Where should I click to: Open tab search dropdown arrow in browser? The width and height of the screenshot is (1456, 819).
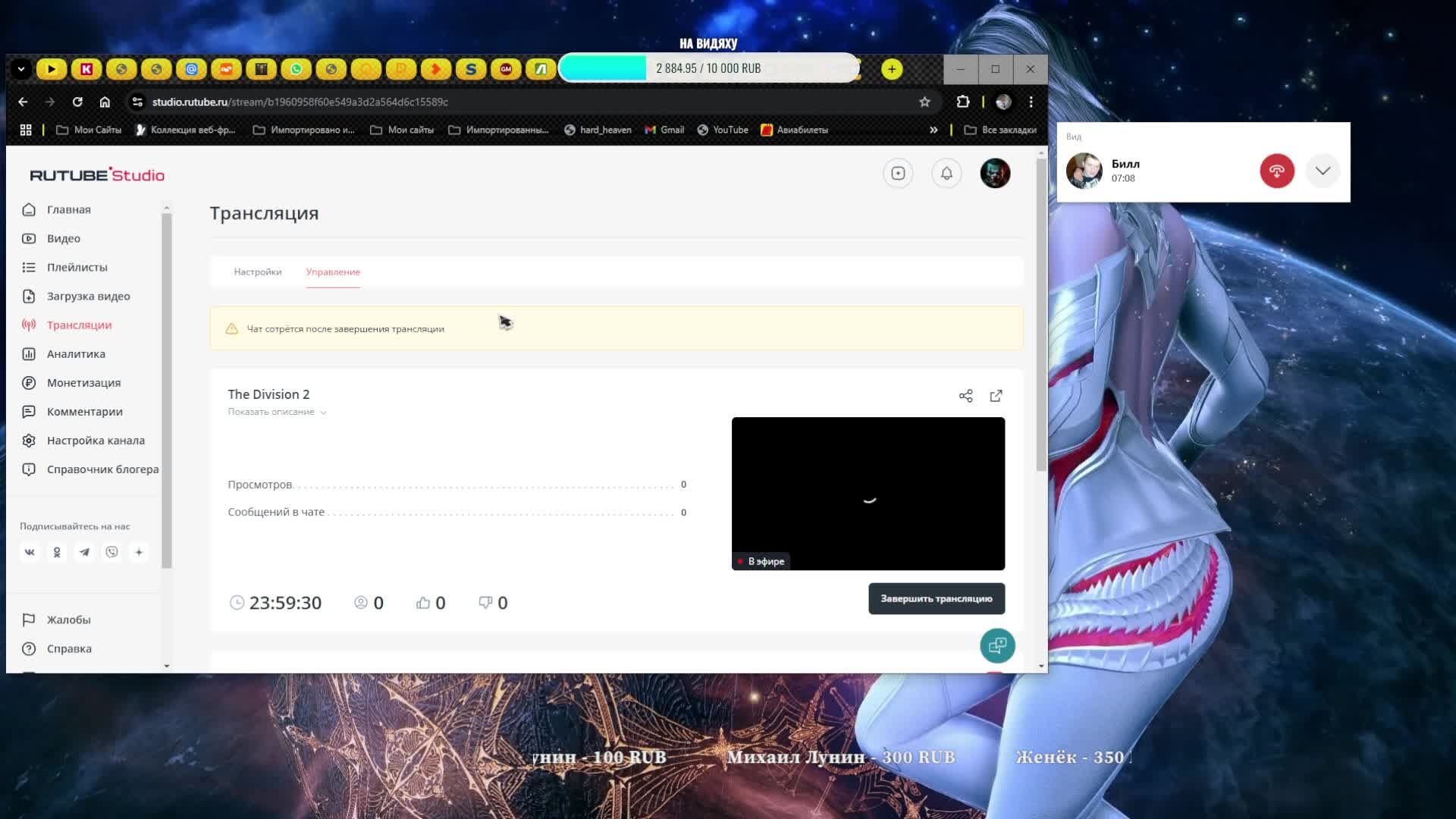click(x=21, y=69)
